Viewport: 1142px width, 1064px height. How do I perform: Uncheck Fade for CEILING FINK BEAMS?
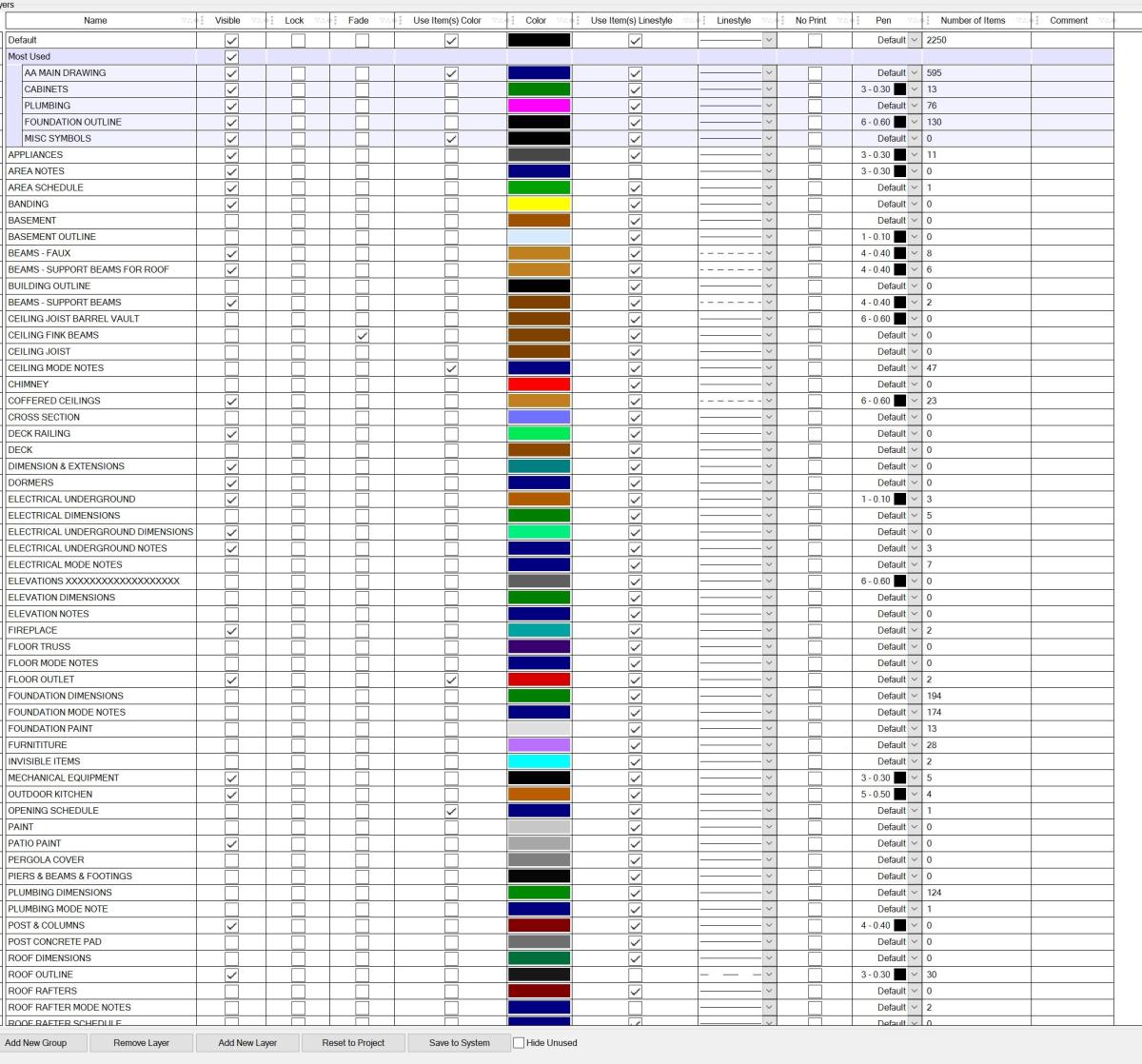coord(362,335)
